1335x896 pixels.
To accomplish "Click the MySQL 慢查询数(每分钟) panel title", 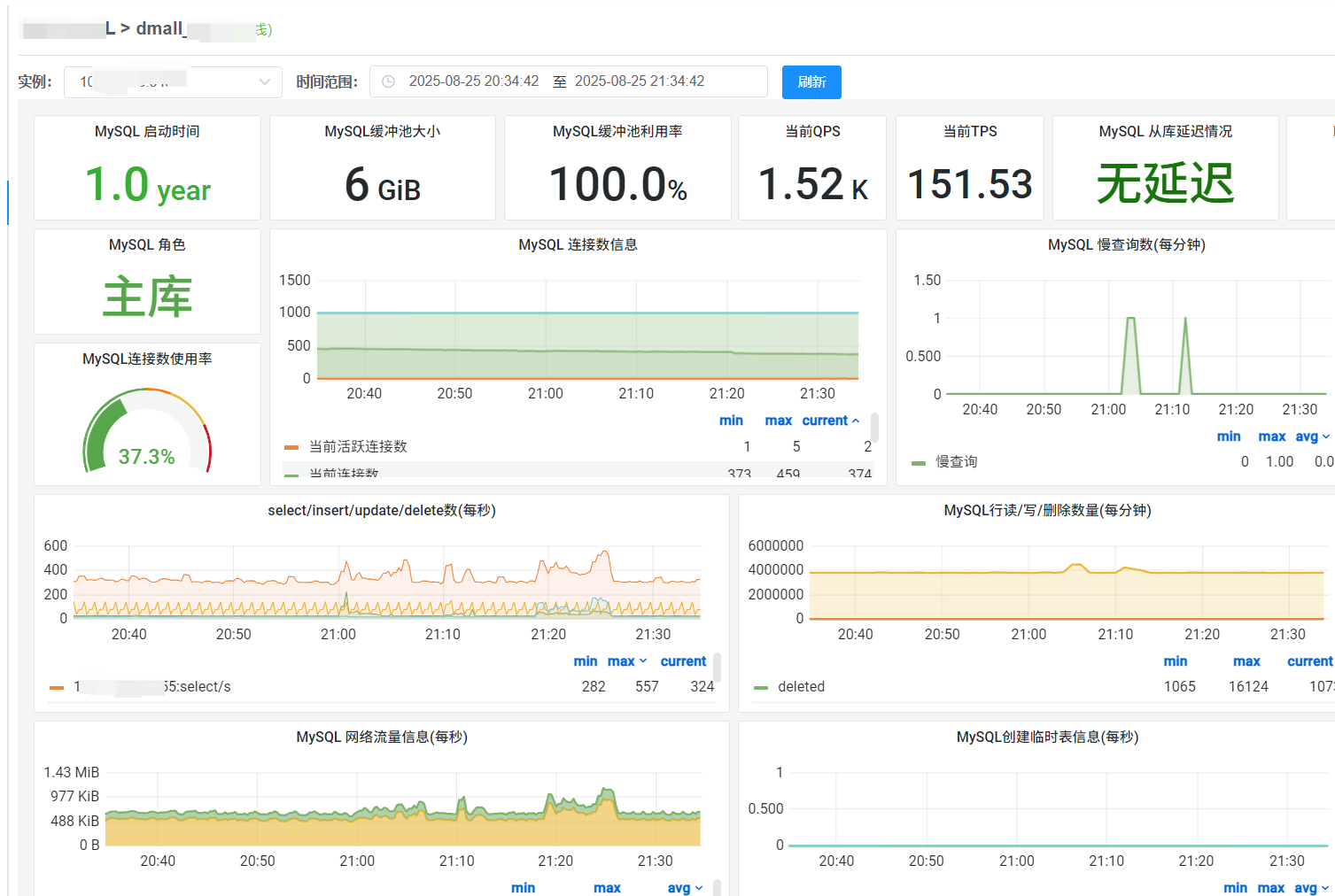I will coord(1126,245).
